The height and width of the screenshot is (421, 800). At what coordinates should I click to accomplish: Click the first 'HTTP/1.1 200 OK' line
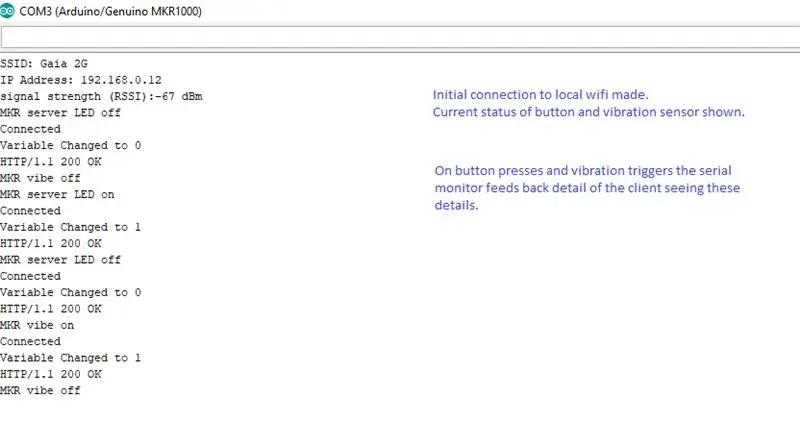point(51,162)
